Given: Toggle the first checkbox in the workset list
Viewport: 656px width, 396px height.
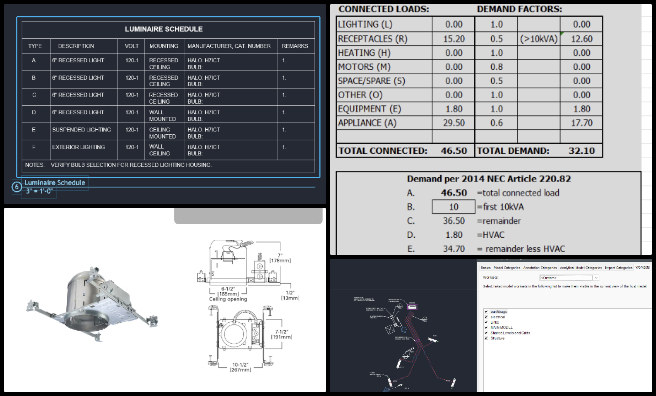Looking at the screenshot, I should click(486, 312).
